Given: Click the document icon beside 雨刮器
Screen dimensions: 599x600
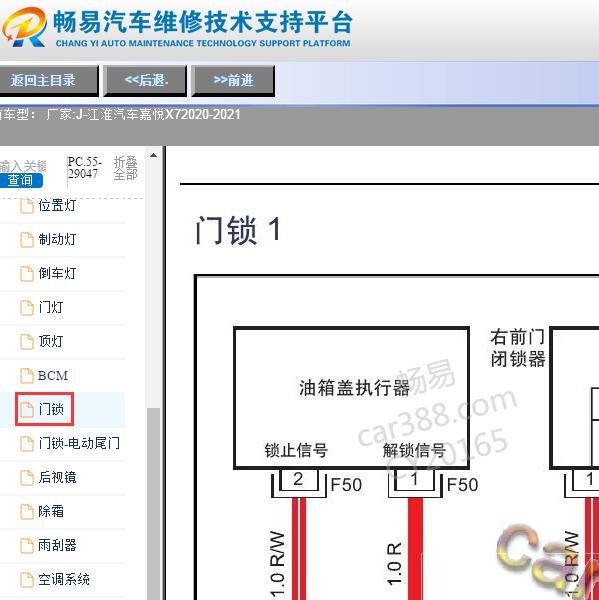Looking at the screenshot, I should (x=26, y=546).
